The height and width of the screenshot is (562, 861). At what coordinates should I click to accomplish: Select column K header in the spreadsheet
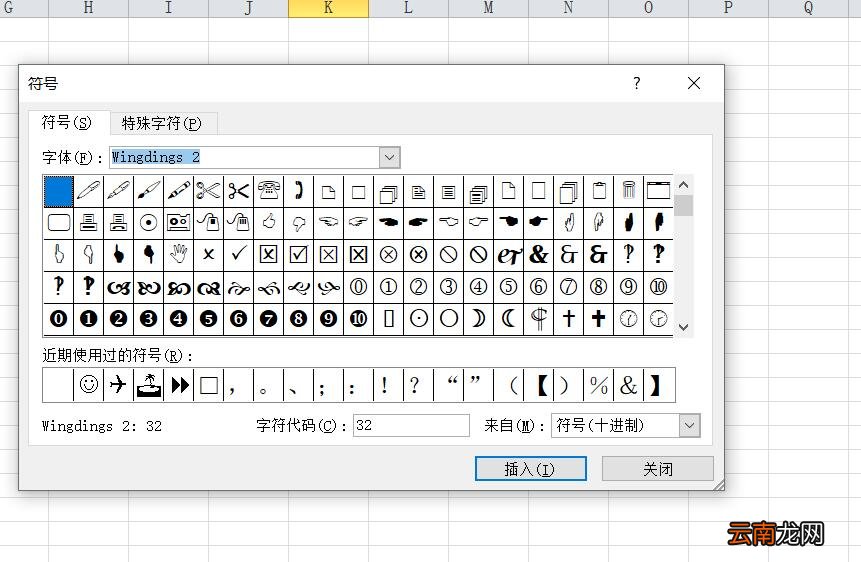pos(328,8)
